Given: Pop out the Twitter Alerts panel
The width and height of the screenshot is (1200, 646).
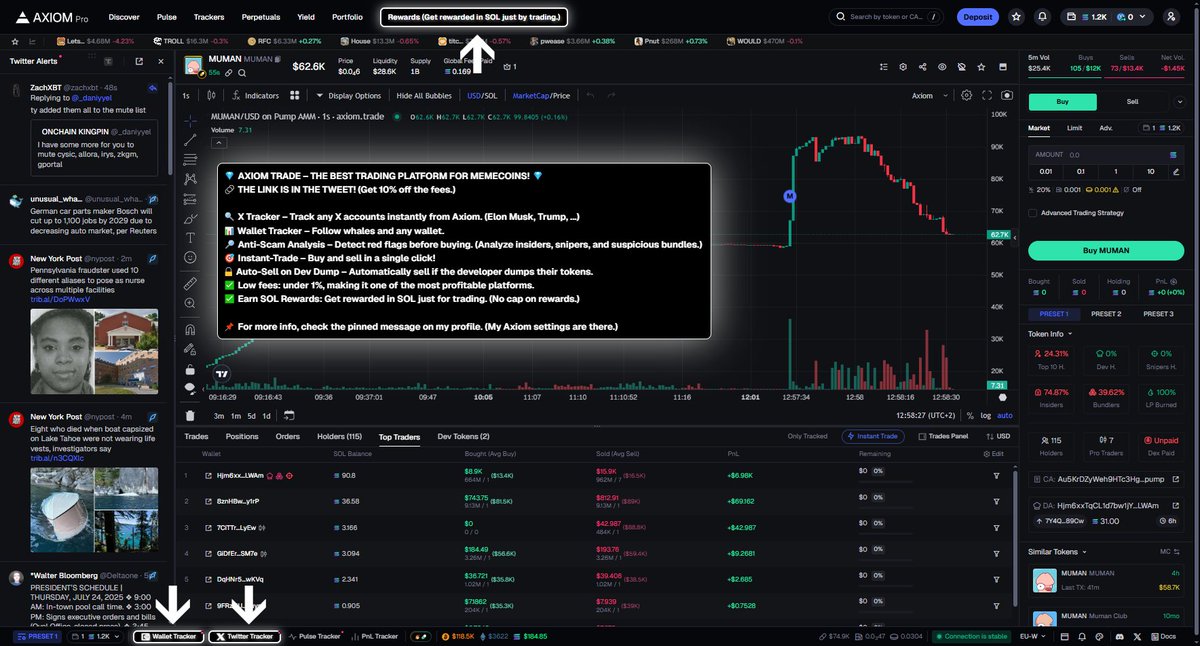Looking at the screenshot, I should (x=139, y=62).
